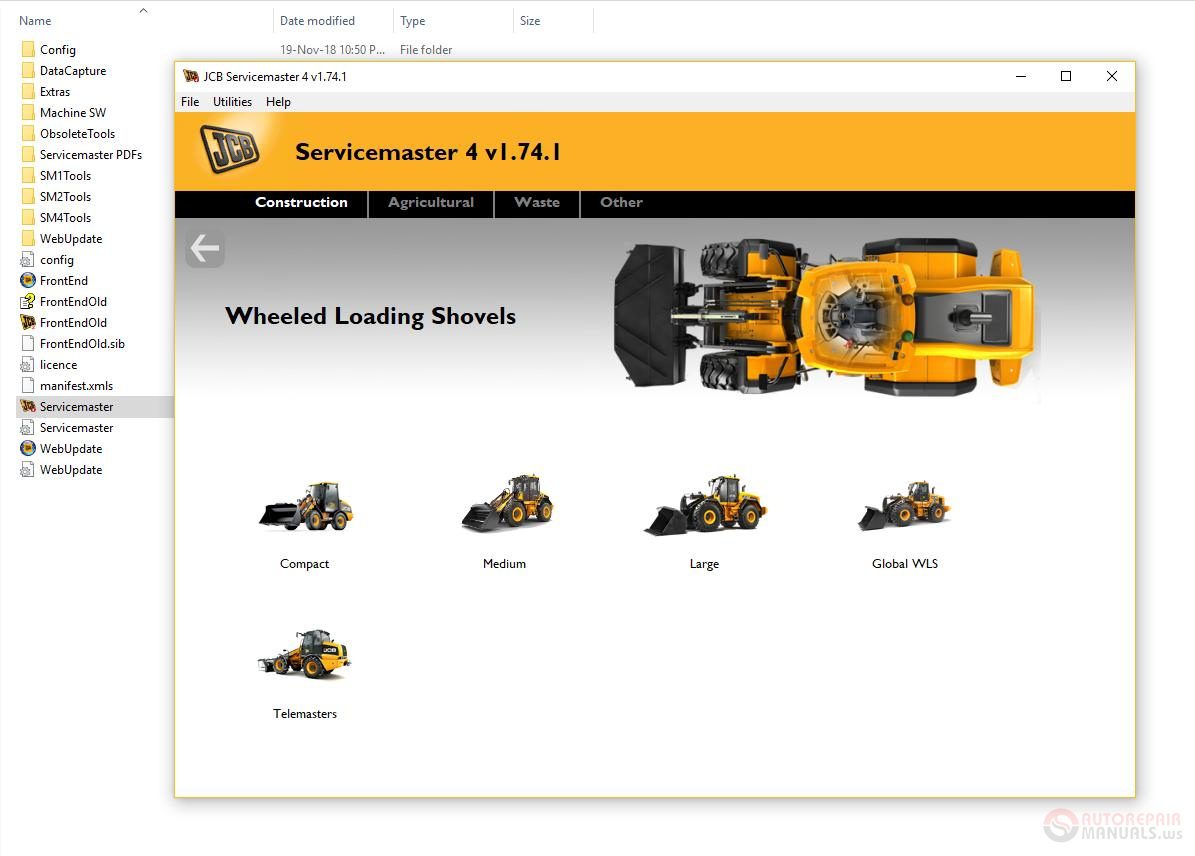Image resolution: width=1195 pixels, height=856 pixels.
Task: Click the JCB logo in the banner
Action: [x=229, y=149]
